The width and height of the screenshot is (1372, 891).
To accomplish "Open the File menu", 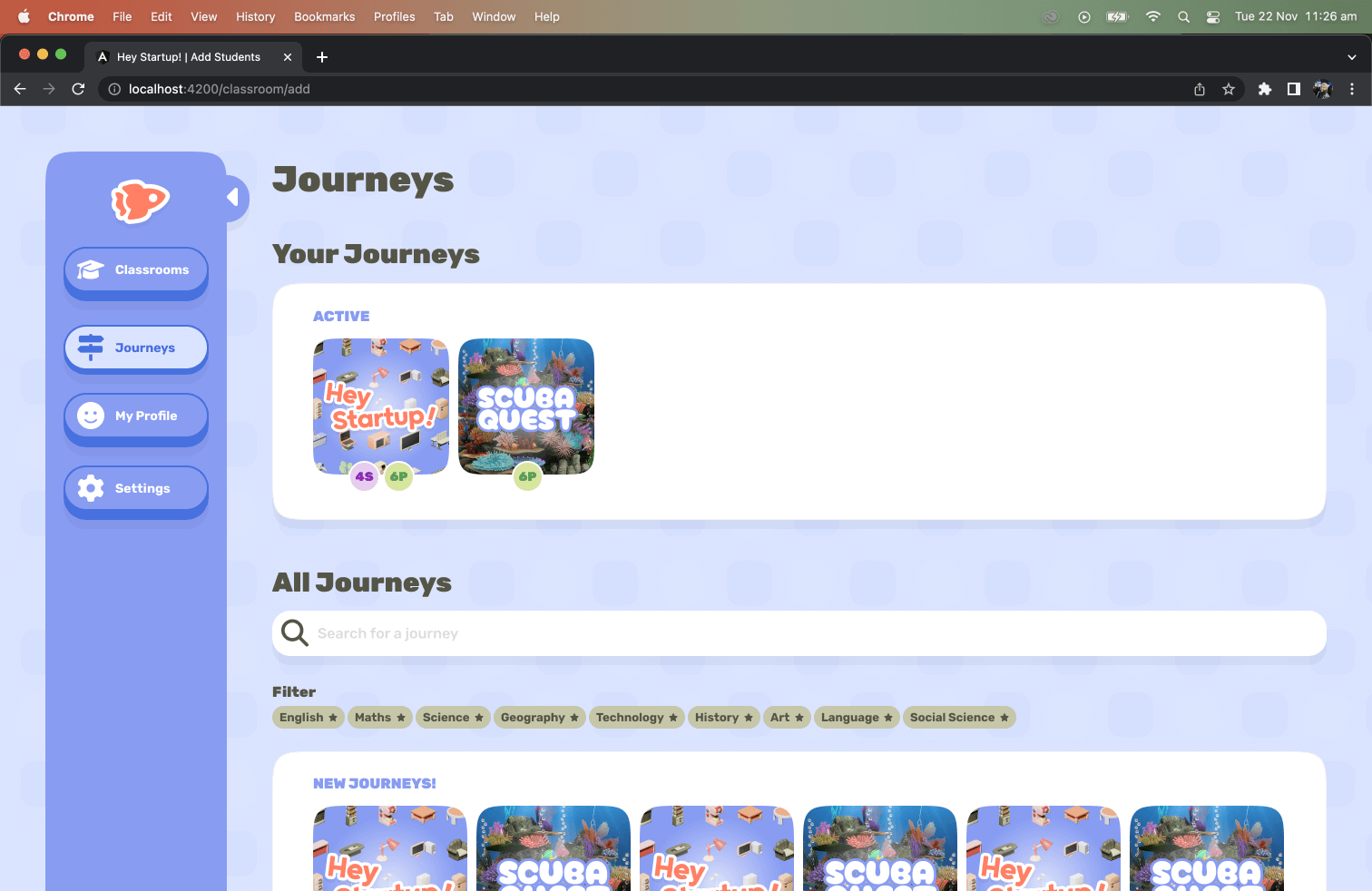I will click(122, 16).
